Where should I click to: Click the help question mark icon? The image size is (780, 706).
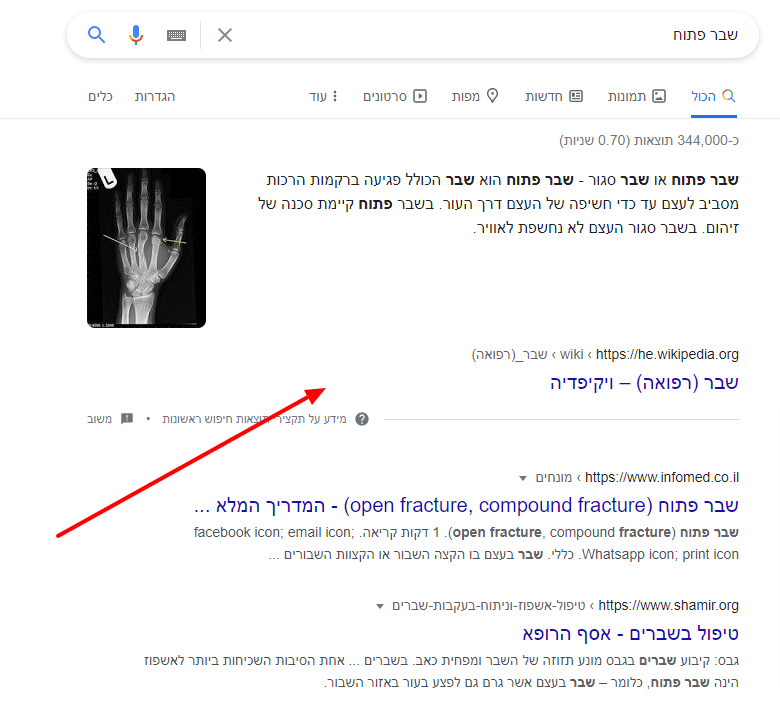point(362,419)
